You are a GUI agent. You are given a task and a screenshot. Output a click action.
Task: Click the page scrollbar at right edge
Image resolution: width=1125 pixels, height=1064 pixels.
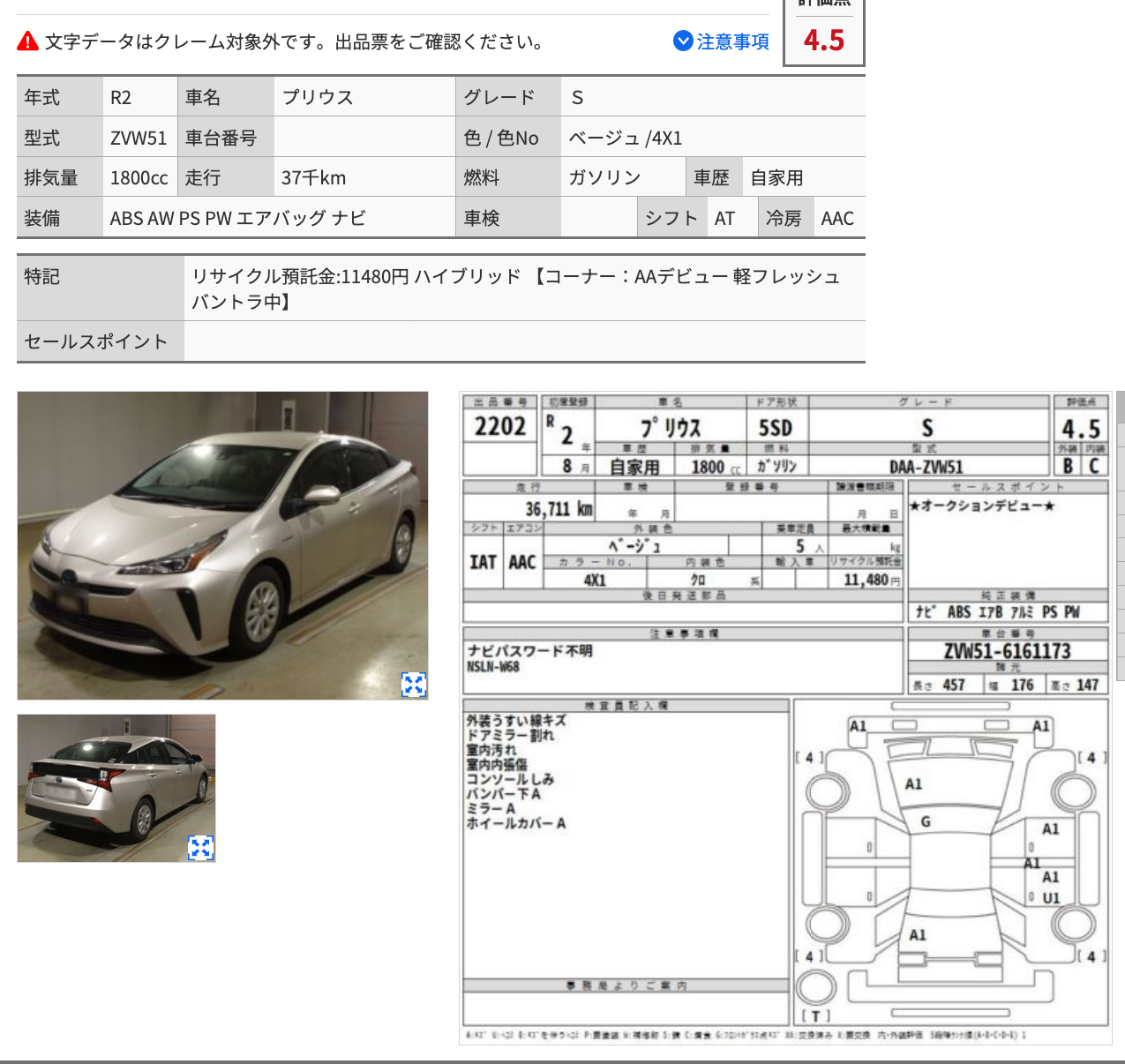tap(1121, 536)
